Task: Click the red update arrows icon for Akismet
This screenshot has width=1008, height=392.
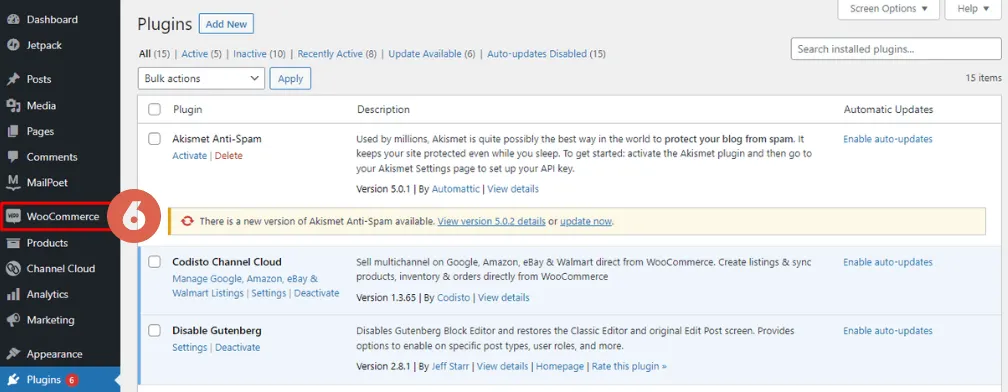Action: (x=187, y=221)
